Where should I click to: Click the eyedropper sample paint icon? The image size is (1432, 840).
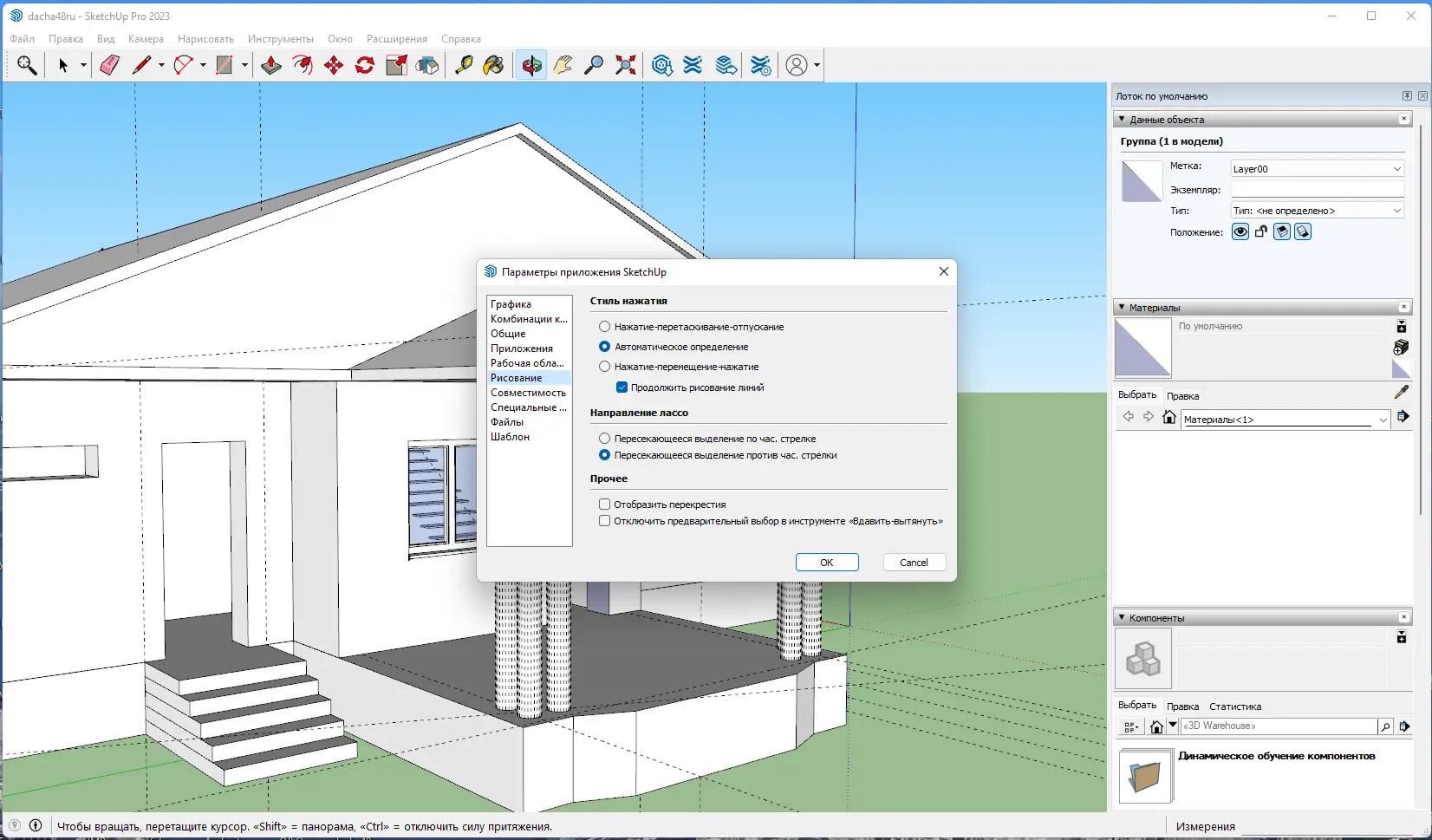pyautogui.click(x=1402, y=393)
